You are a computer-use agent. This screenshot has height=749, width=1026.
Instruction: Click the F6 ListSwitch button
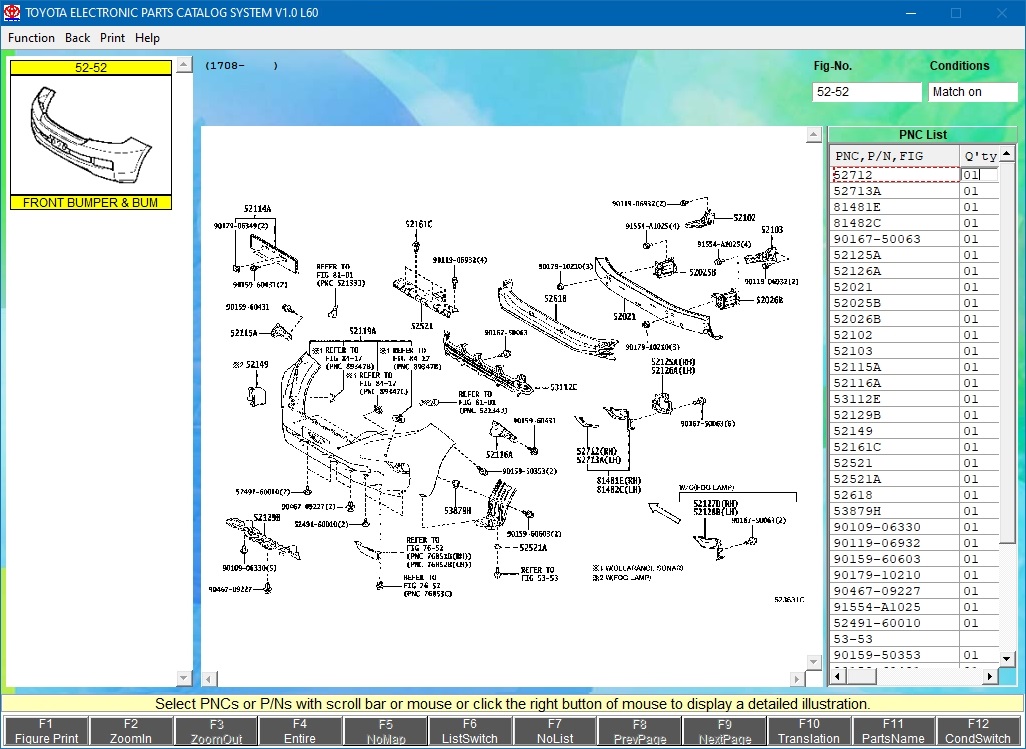[470, 731]
